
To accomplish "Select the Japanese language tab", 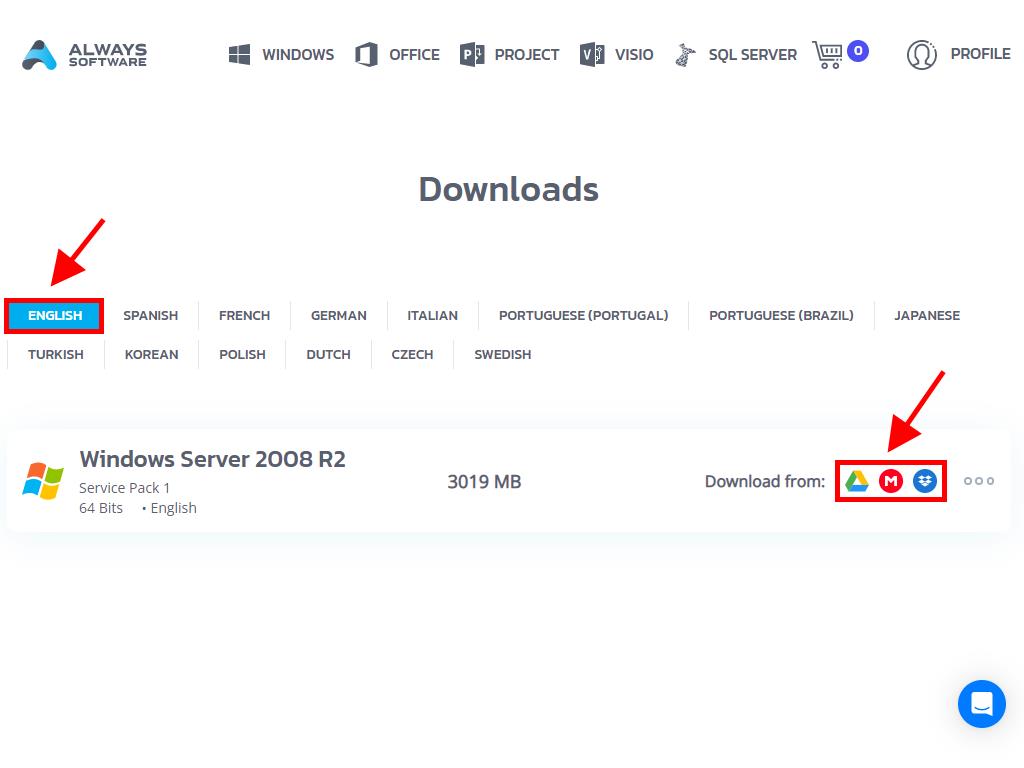I will click(926, 315).
